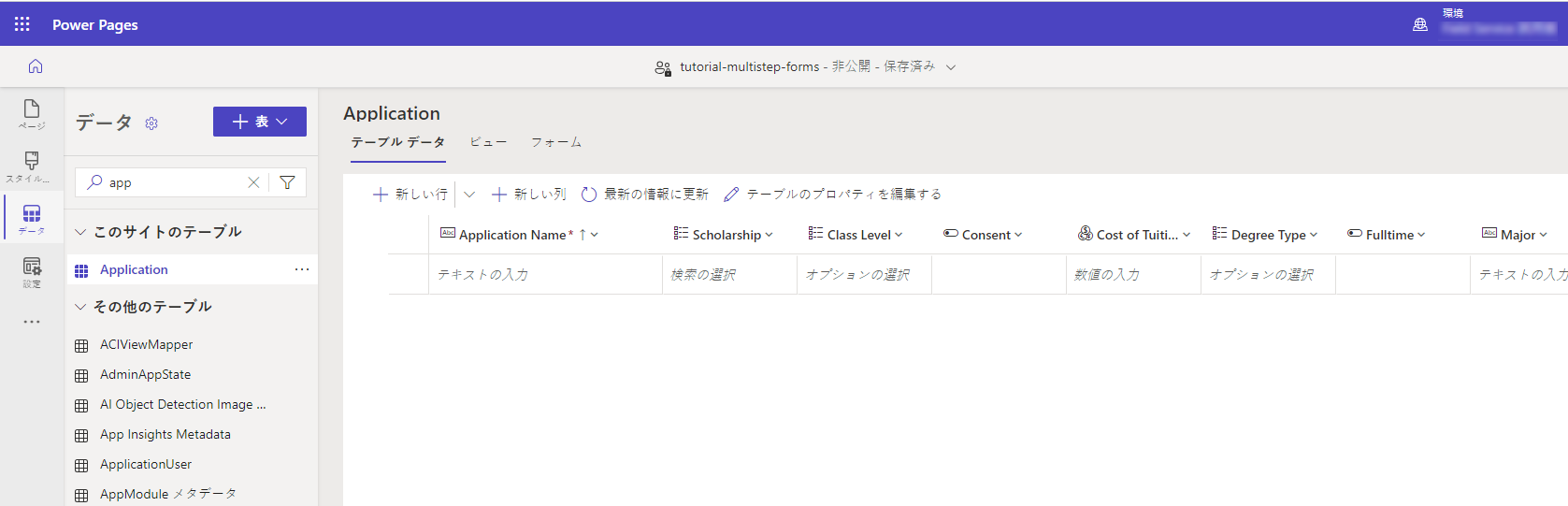
Task: Click Power Pages title link
Action: click(94, 25)
